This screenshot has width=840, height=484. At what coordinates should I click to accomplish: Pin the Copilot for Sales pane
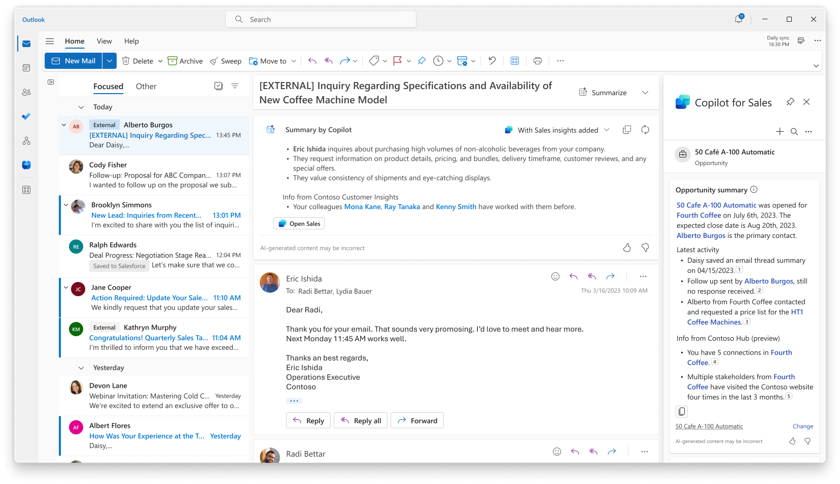tap(790, 102)
